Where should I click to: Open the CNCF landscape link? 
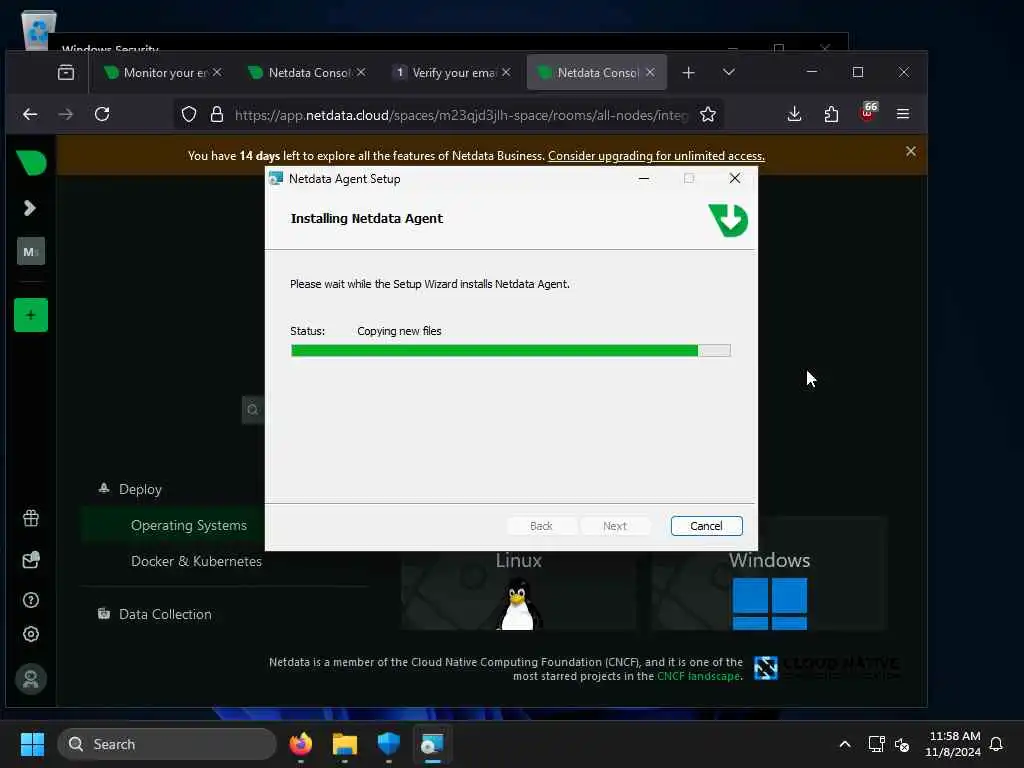[x=699, y=676]
